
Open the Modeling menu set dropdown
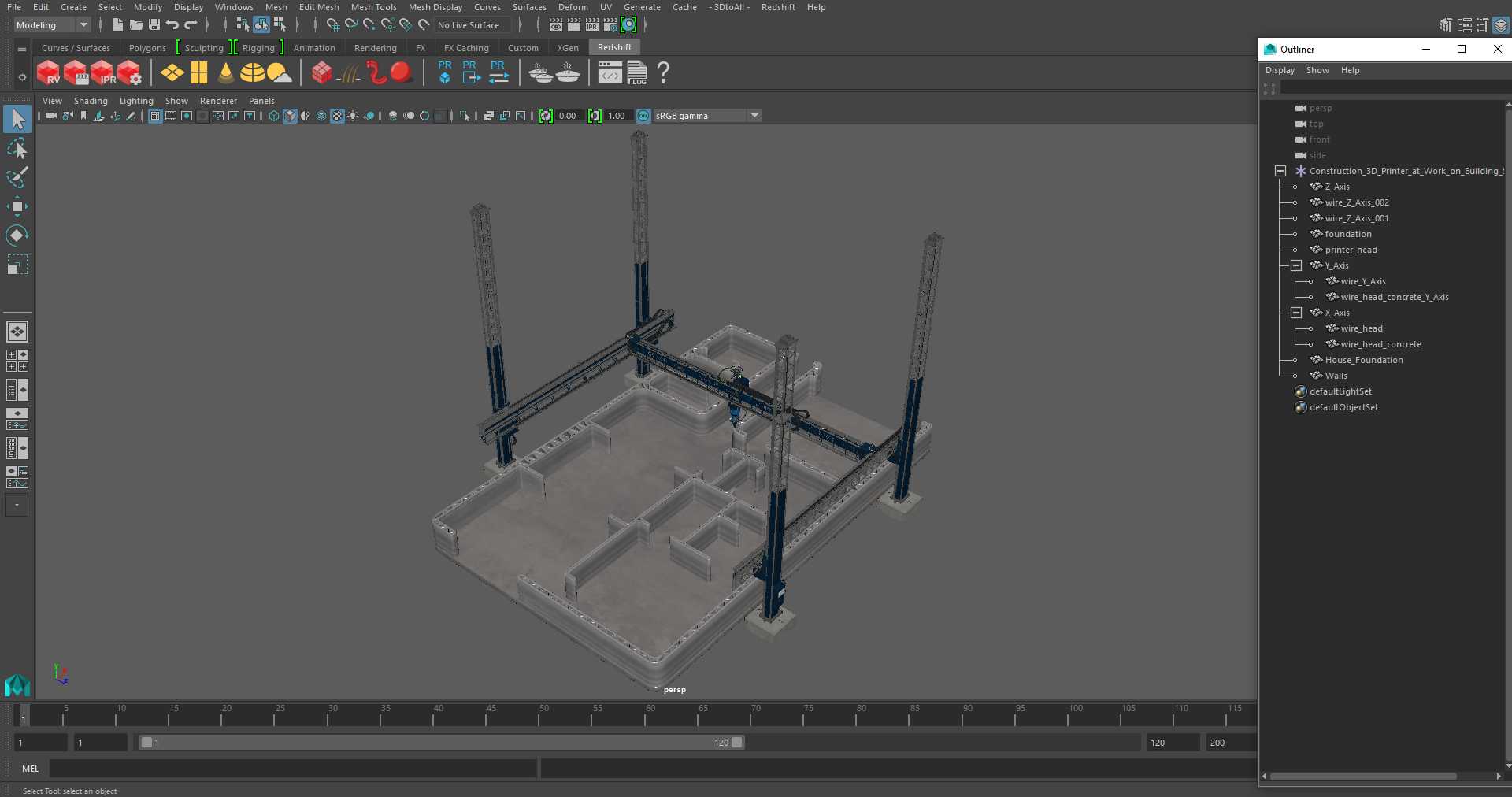click(52, 25)
